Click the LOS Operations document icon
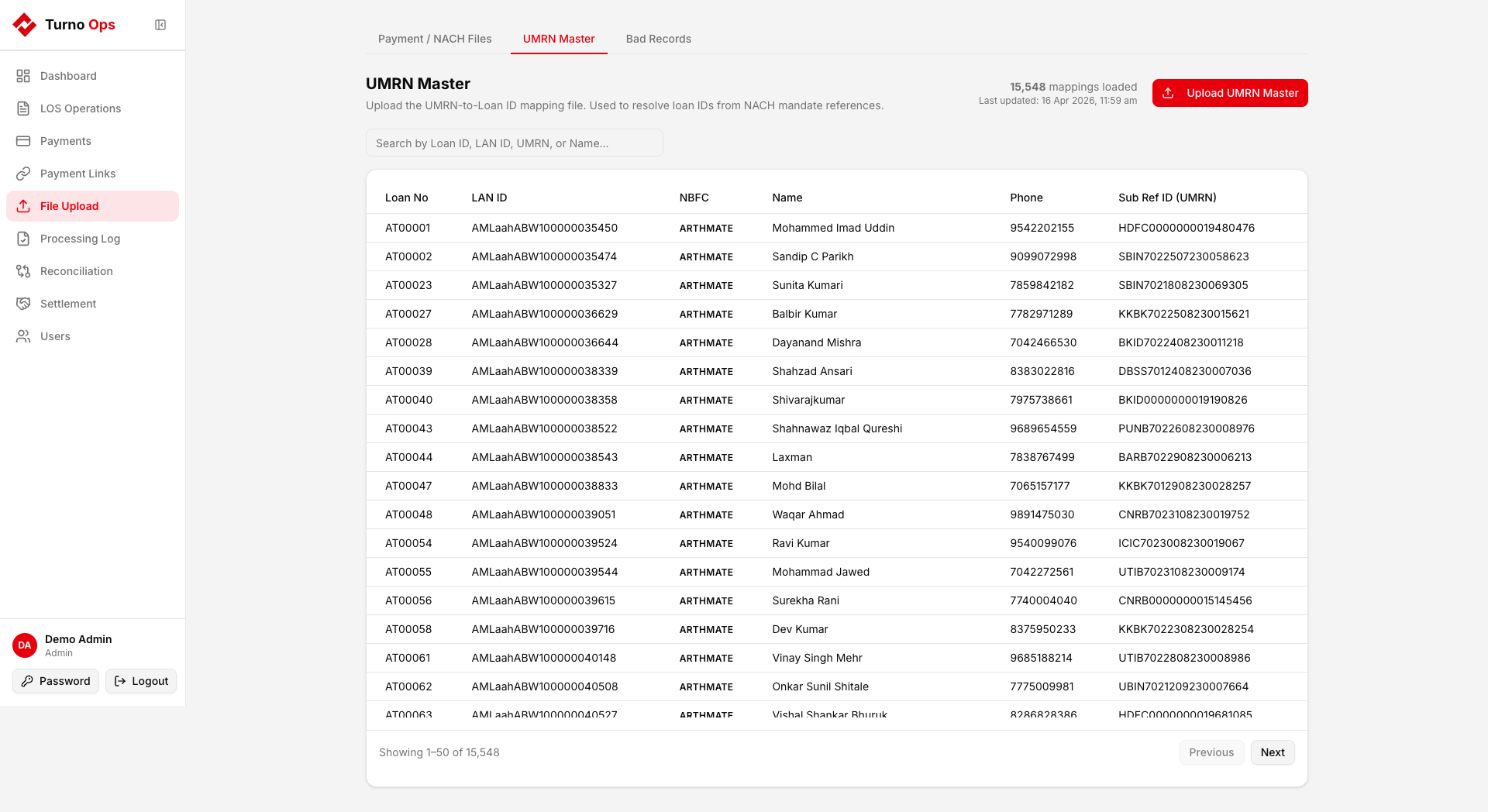 tap(23, 108)
